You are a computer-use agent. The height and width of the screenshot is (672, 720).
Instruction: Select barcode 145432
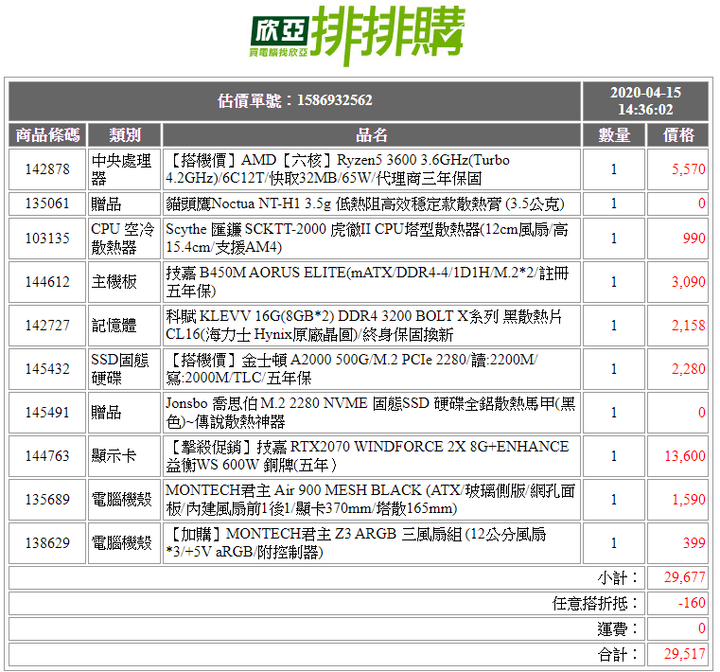pos(47,369)
